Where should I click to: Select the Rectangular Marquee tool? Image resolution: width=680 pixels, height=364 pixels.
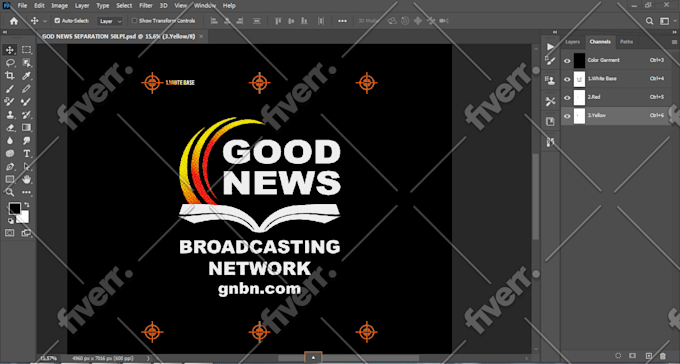26,50
